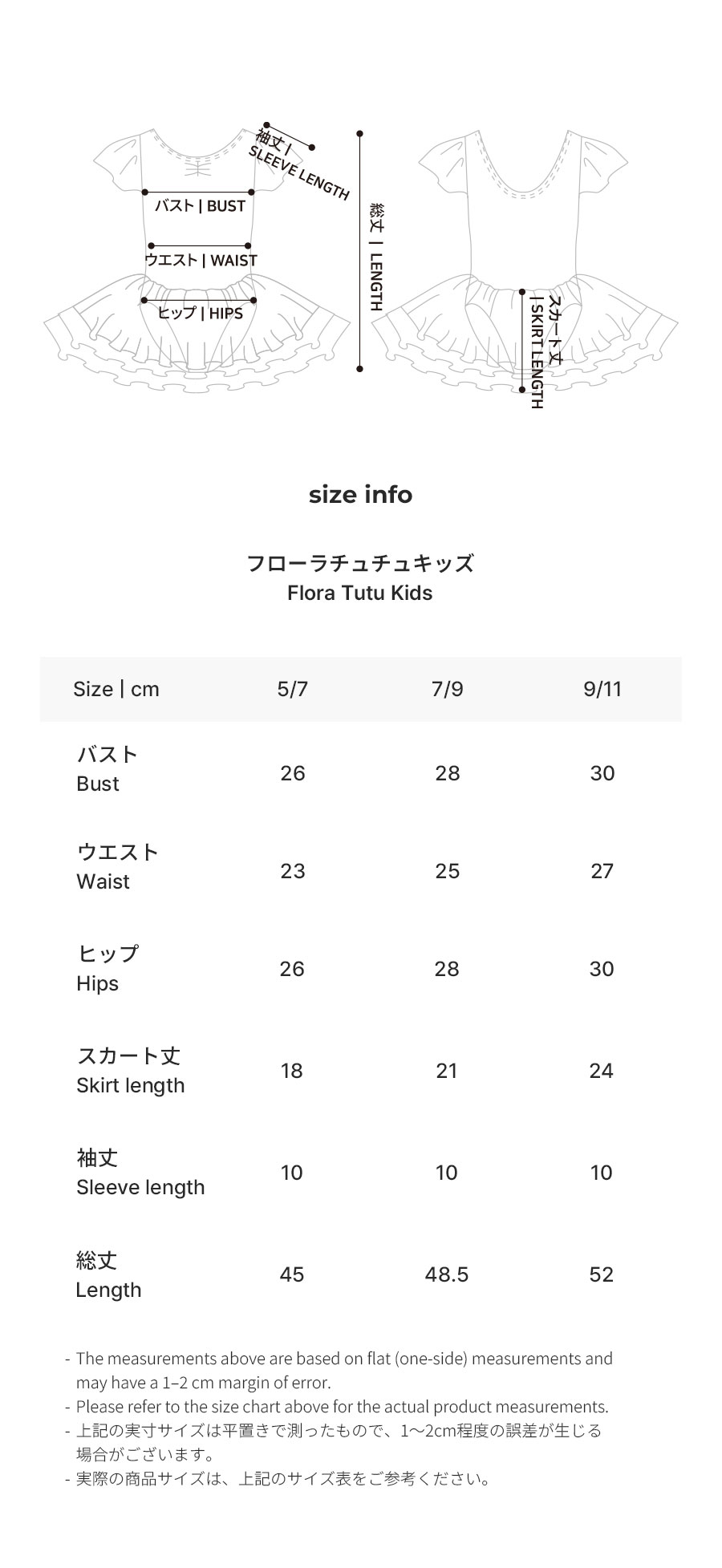Click the vertical LENGTH label between dresses
This screenshot has height=1568, width=722.
[x=376, y=257]
